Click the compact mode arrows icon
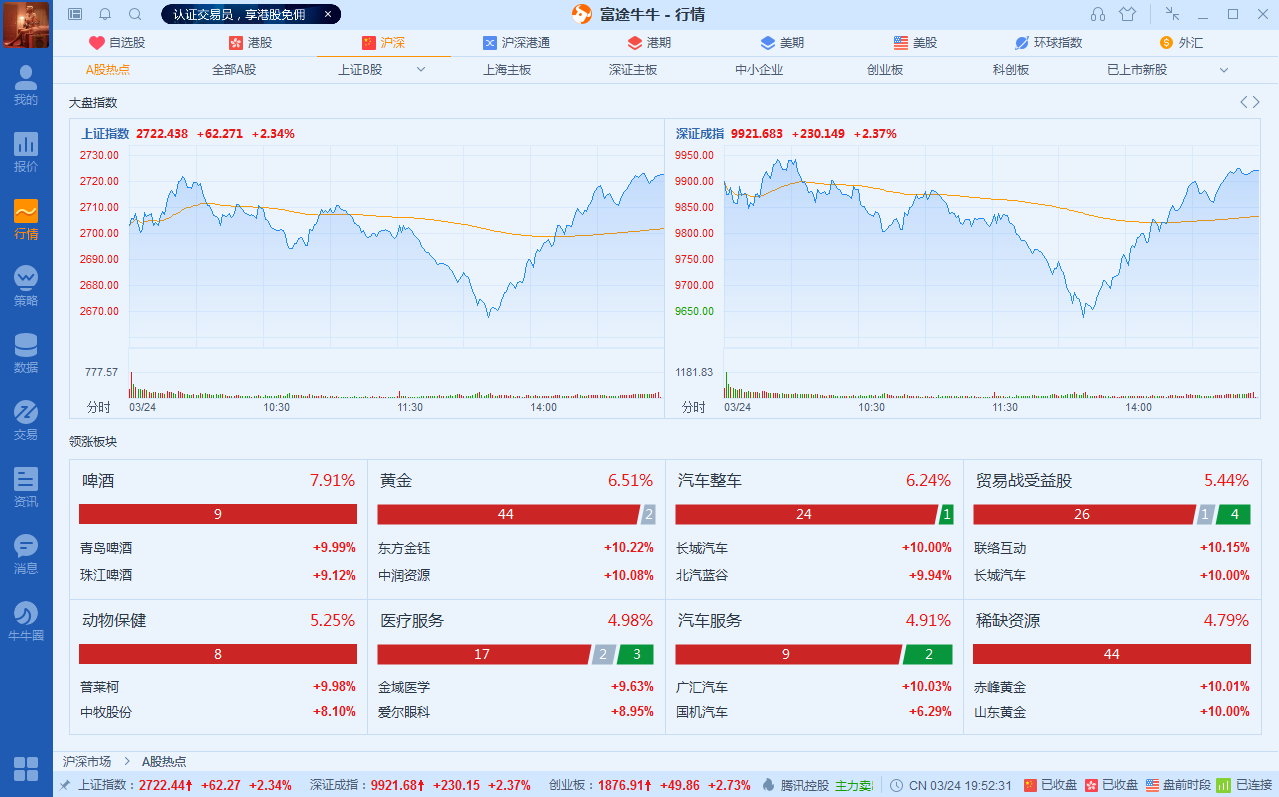 pyautogui.click(x=1172, y=14)
